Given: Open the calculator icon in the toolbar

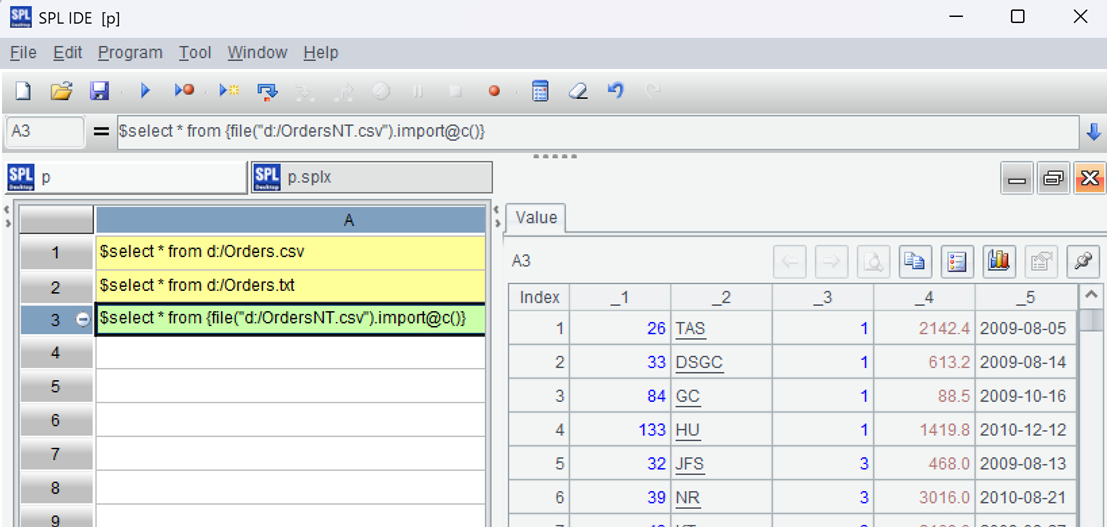Looking at the screenshot, I should tap(540, 91).
